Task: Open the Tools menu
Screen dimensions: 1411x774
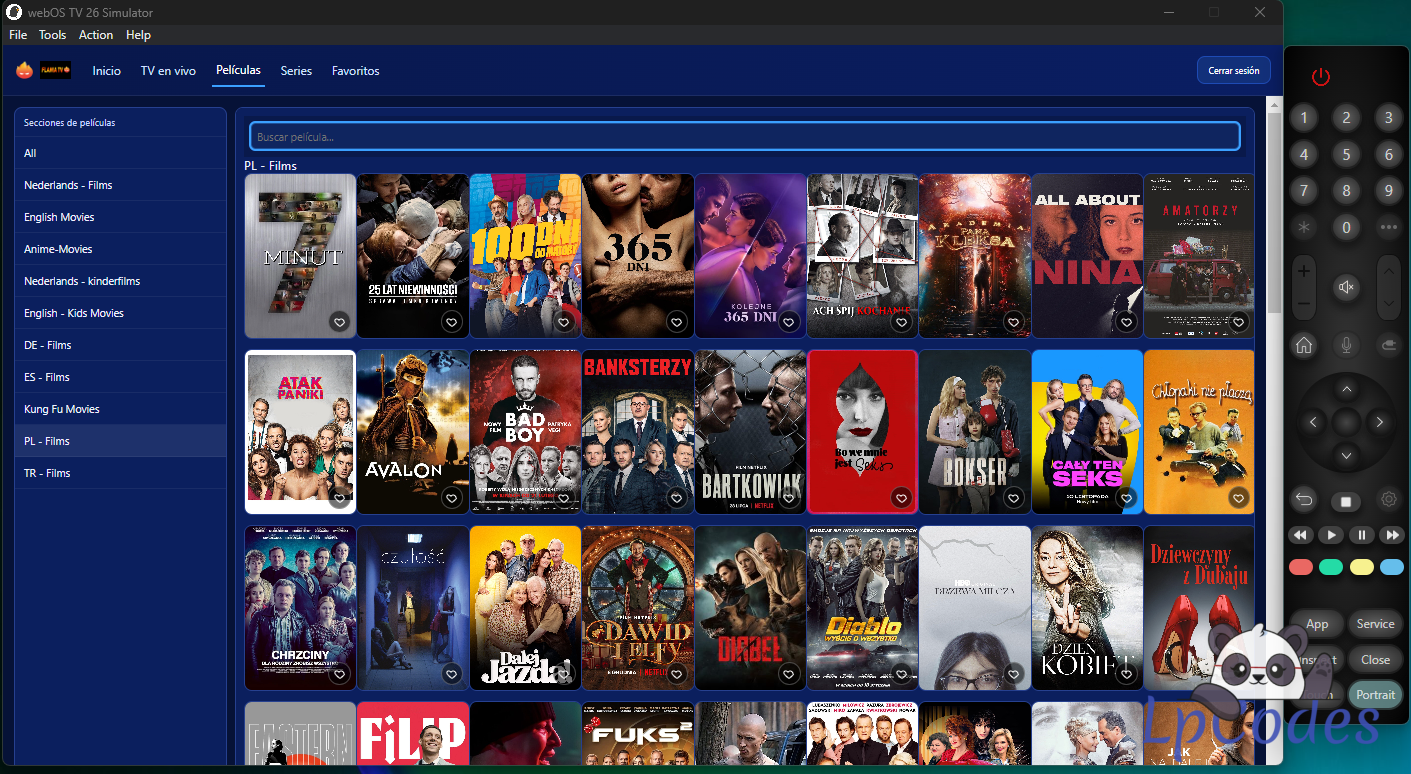Action: point(52,35)
